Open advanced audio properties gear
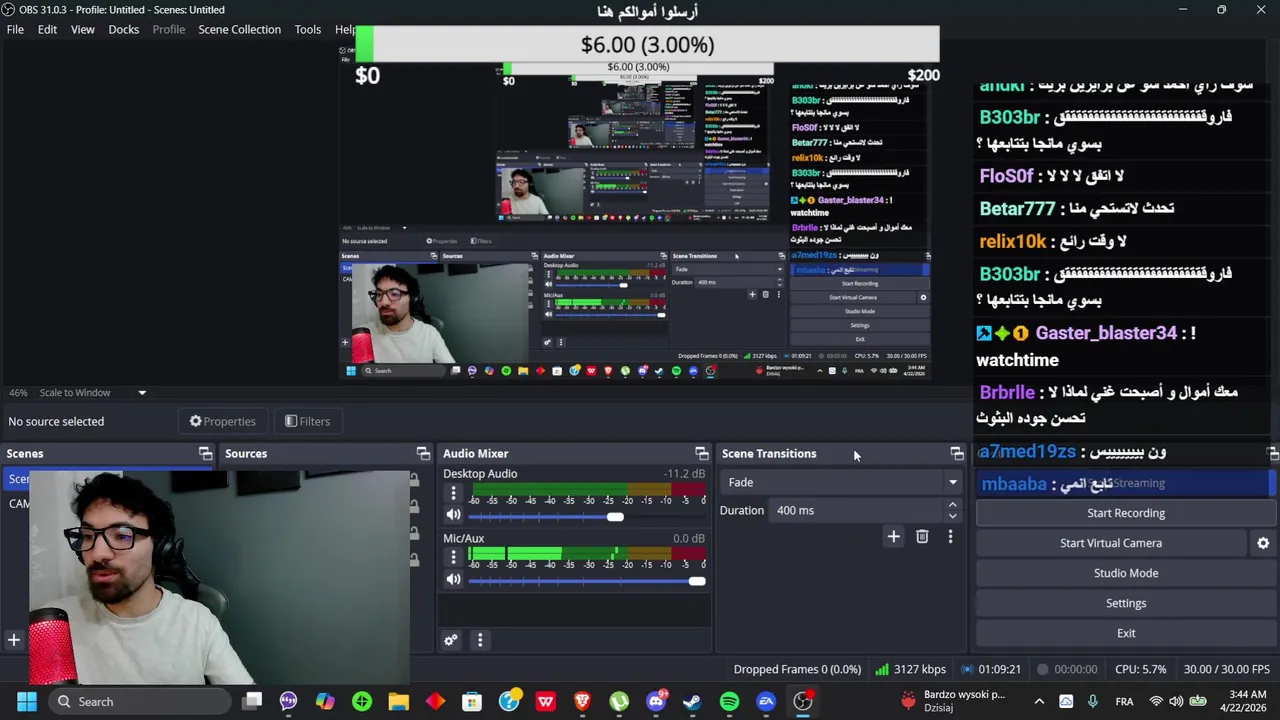The width and height of the screenshot is (1280, 720). tap(451, 640)
